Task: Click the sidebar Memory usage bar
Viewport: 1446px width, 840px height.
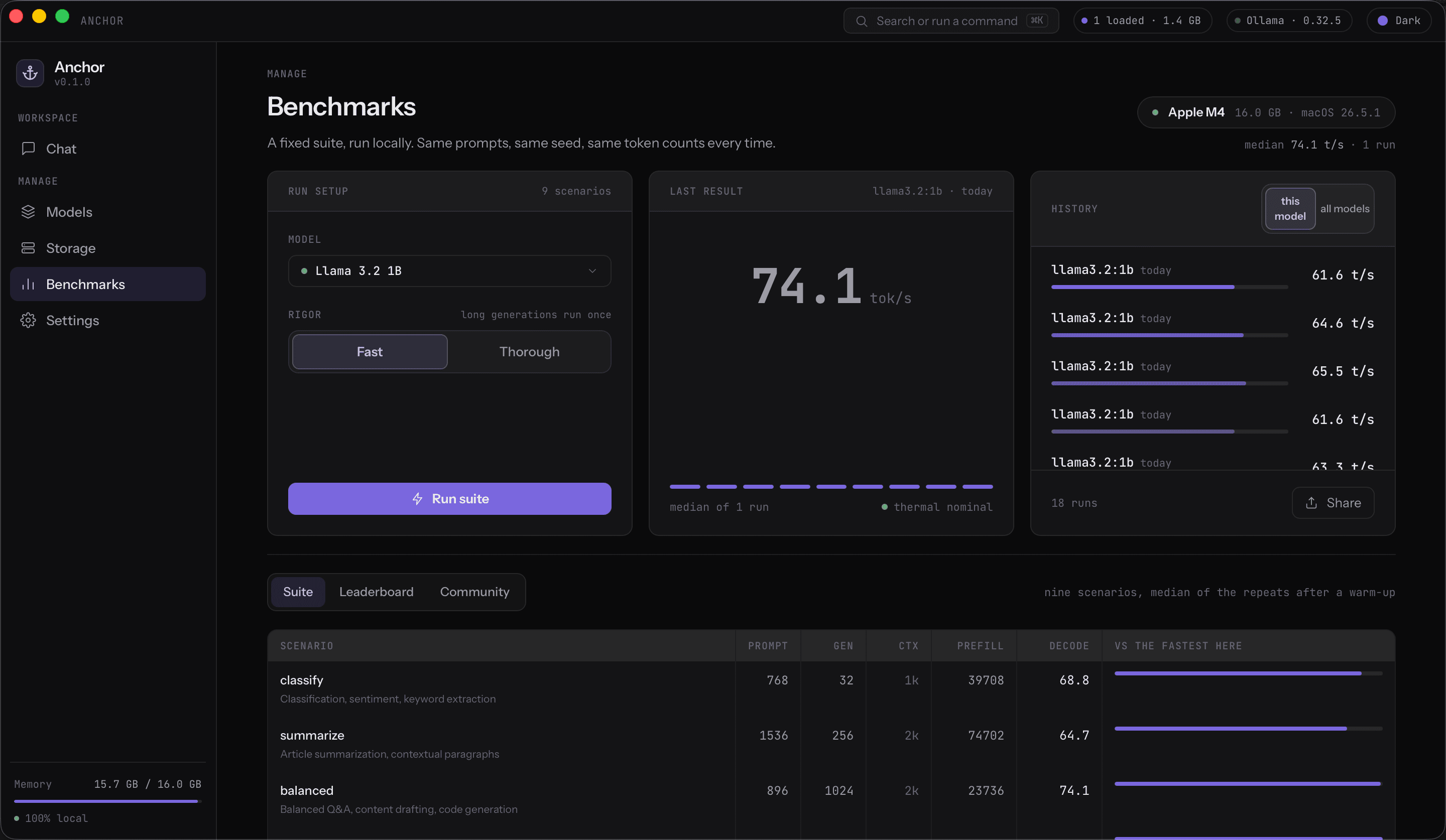Action: click(x=107, y=801)
